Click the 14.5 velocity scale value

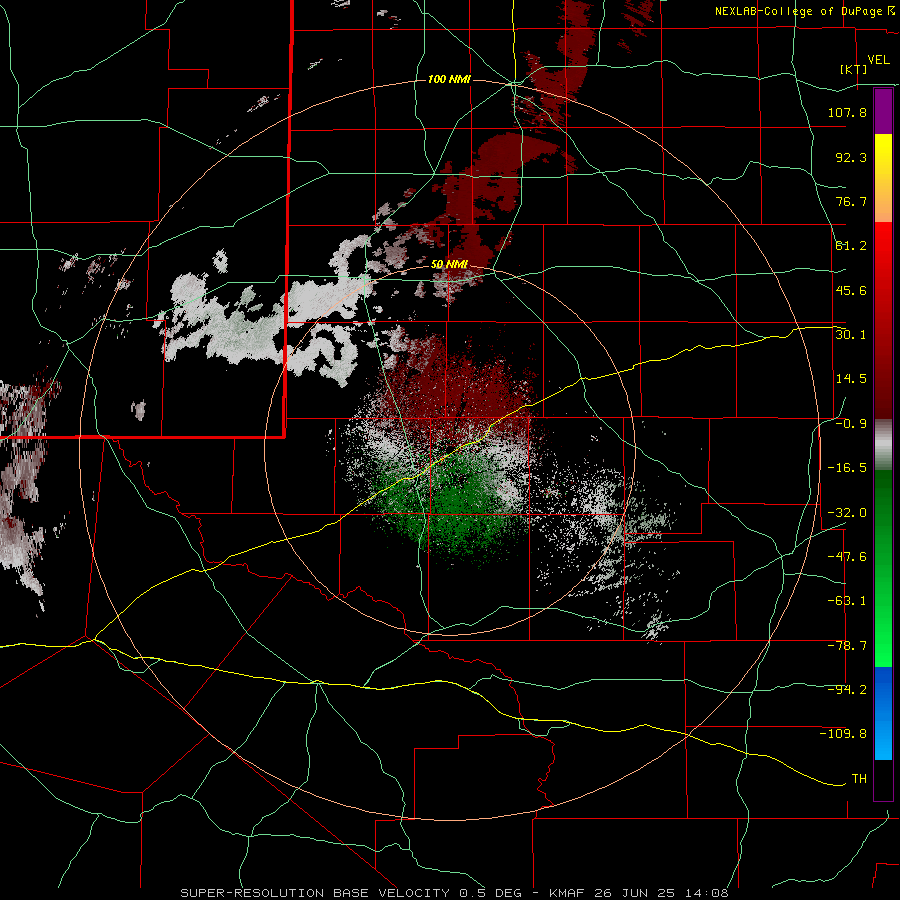point(851,379)
